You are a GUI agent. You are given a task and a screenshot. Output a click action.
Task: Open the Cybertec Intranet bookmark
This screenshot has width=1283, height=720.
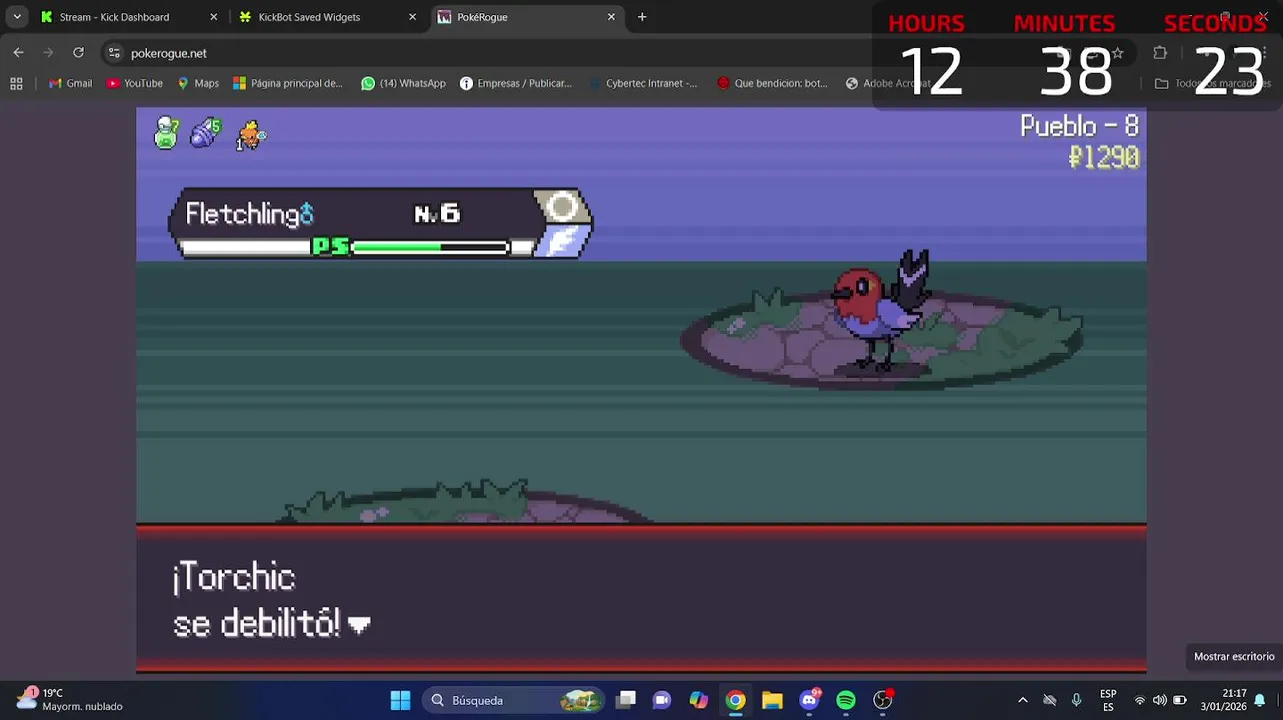[x=643, y=83]
